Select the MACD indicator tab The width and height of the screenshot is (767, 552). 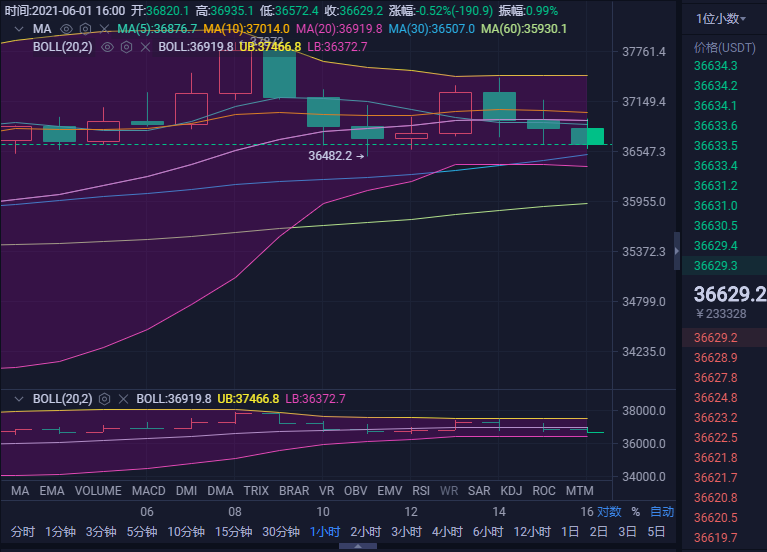[x=149, y=491]
